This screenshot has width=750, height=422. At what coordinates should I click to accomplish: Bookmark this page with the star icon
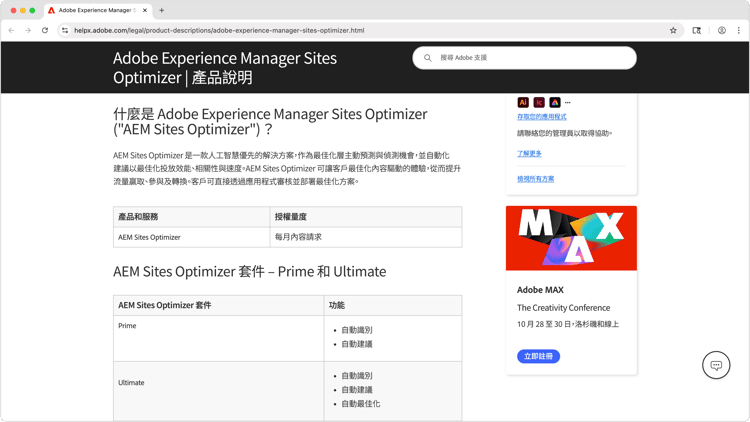pos(673,30)
